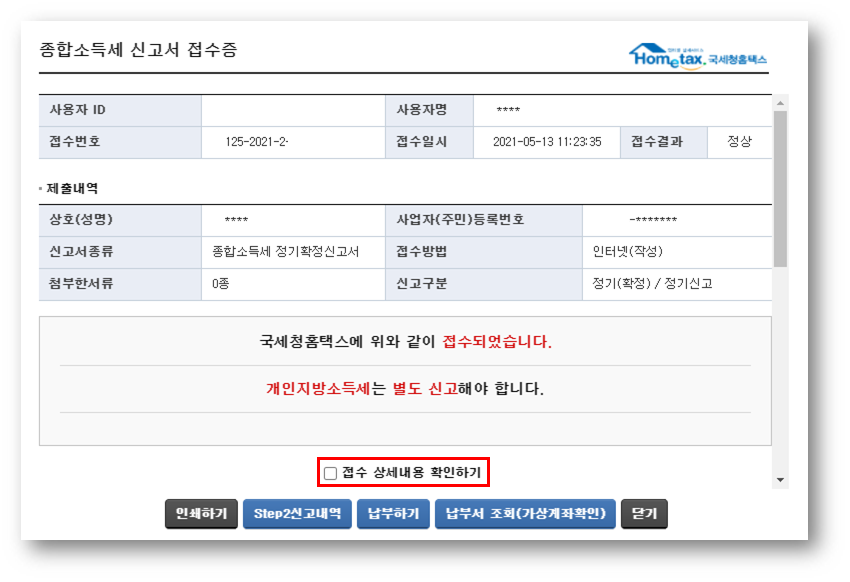
Task: Click the 접수번호 label cell
Action: 120,143
